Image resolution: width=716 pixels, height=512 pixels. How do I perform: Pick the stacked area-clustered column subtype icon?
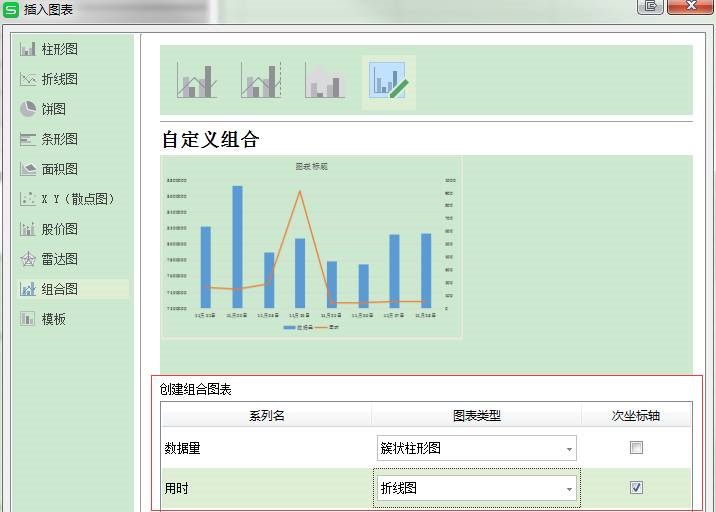pyautogui.click(x=324, y=81)
